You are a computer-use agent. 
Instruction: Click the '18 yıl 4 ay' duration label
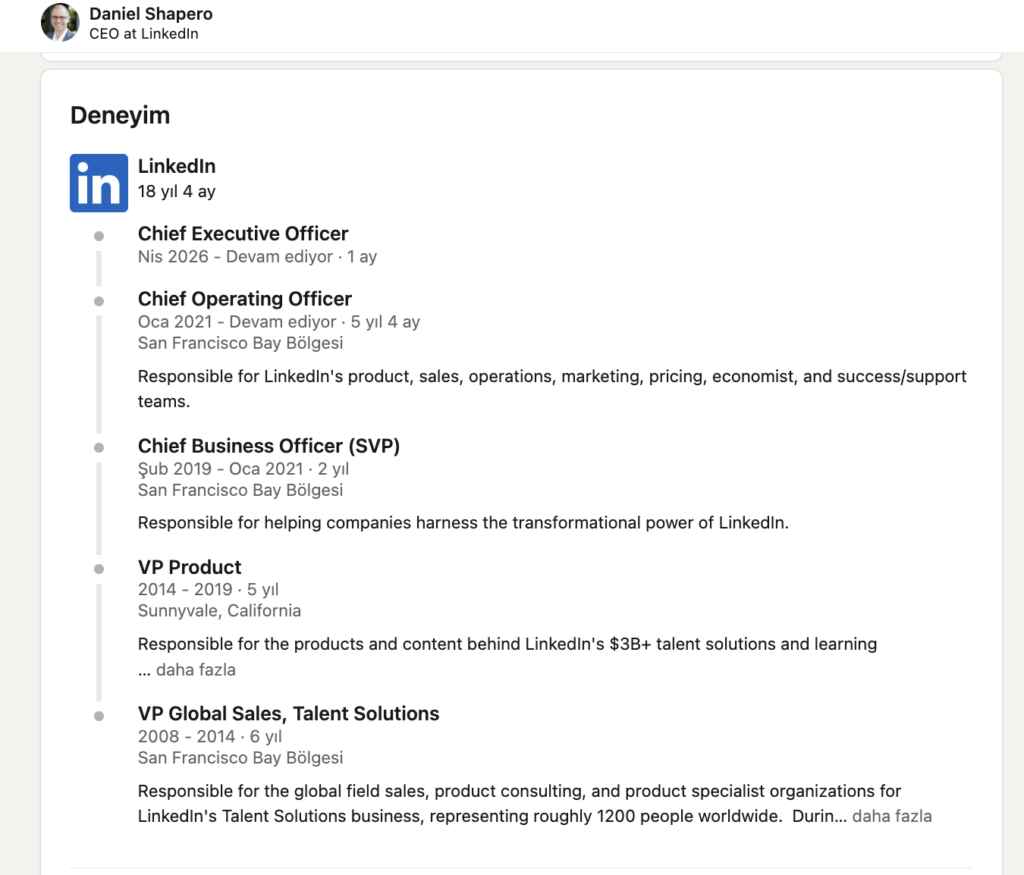tap(176, 190)
